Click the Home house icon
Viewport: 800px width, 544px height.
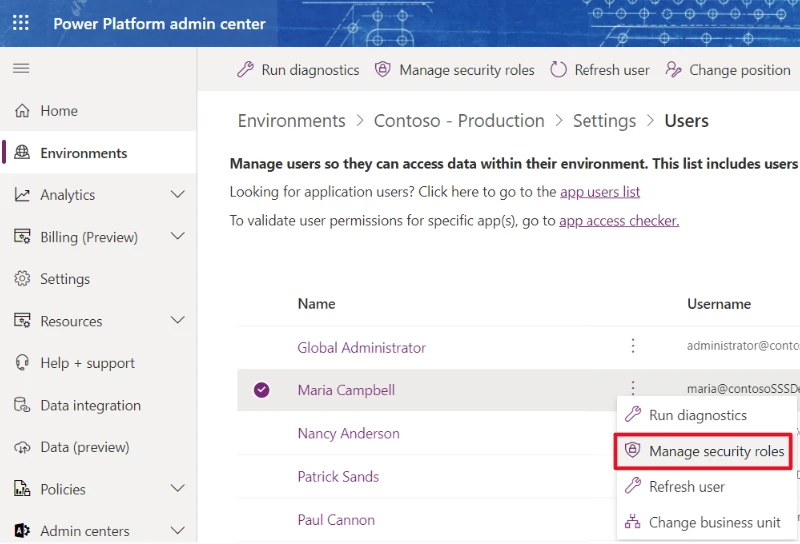[22, 110]
